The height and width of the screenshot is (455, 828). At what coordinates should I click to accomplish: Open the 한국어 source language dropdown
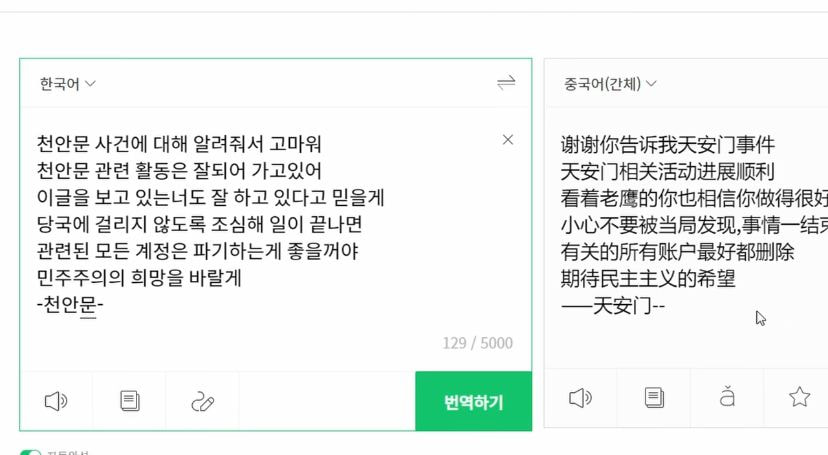[67, 84]
